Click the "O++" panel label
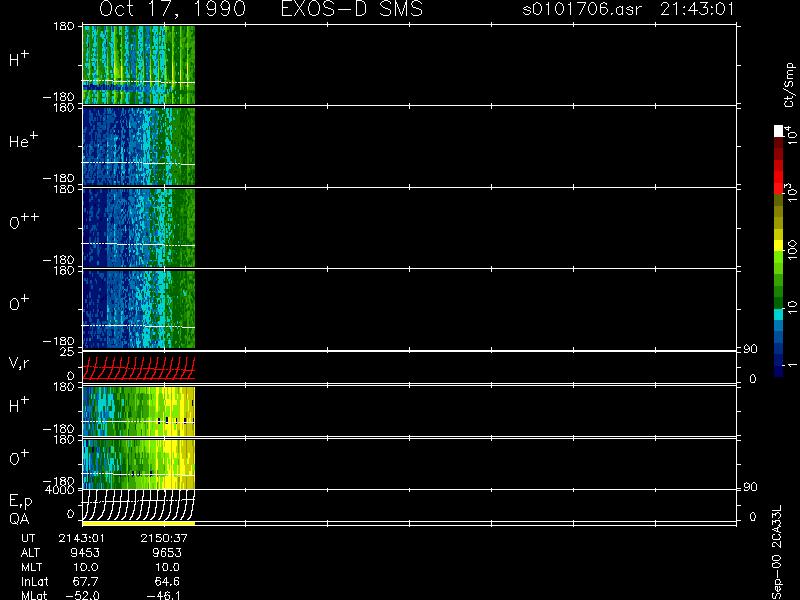This screenshot has width=800, height=600. tap(24, 221)
